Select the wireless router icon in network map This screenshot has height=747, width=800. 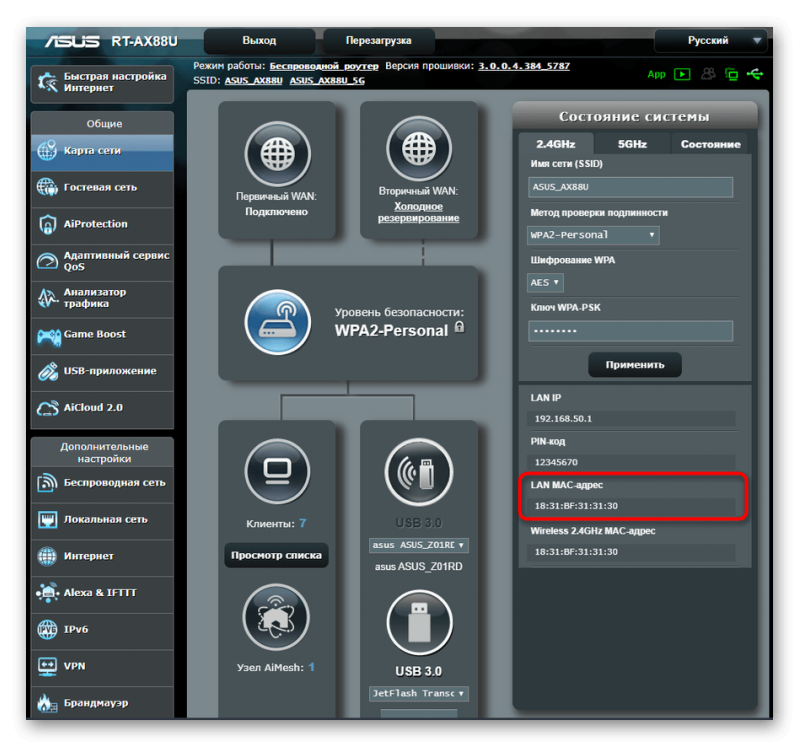(x=277, y=322)
